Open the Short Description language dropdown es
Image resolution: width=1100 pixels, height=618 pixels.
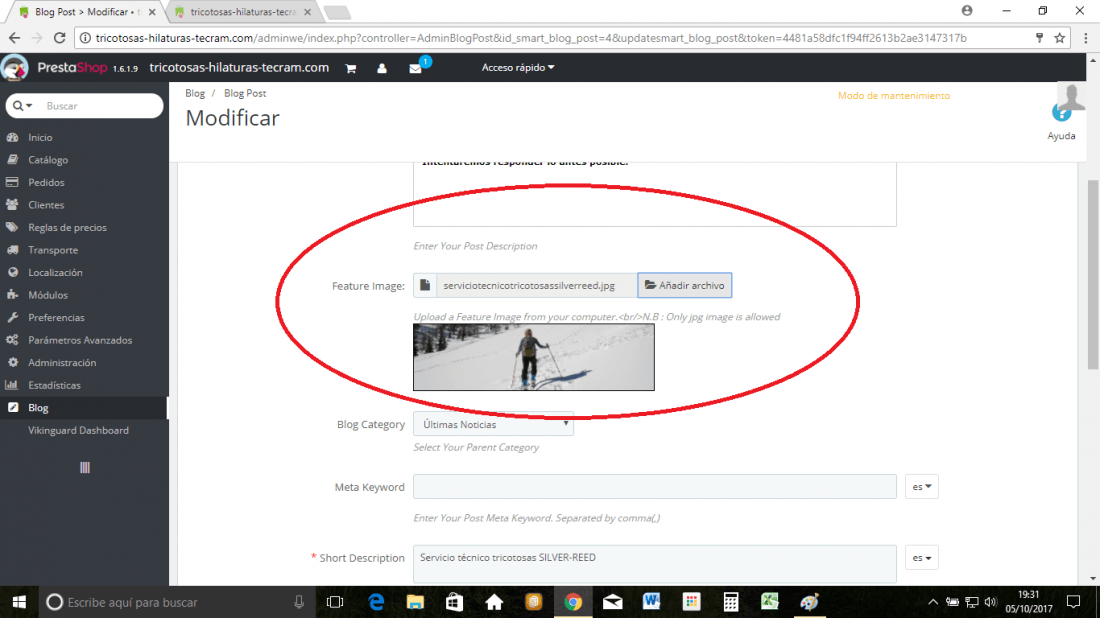[x=922, y=558]
